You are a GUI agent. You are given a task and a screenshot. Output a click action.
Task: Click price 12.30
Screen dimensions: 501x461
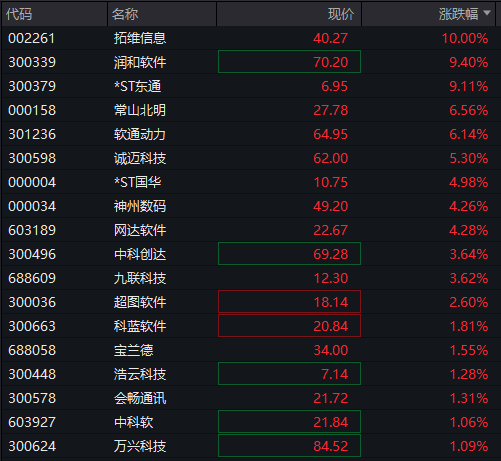tap(330, 278)
